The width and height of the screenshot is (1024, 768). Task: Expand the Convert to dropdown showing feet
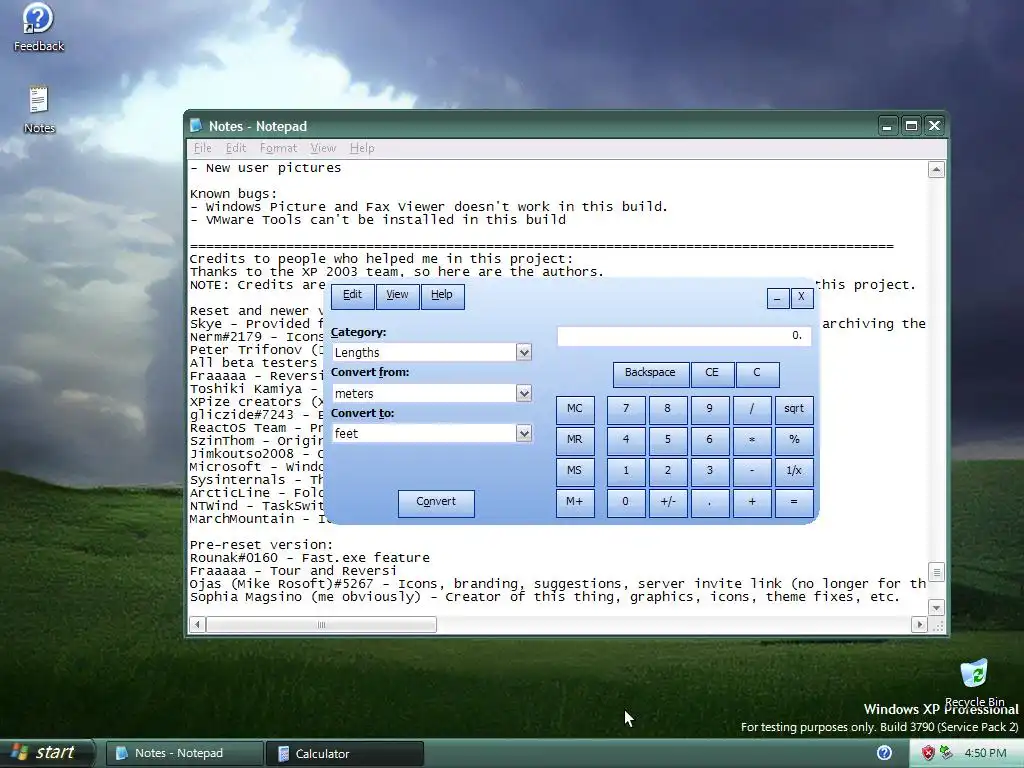click(524, 434)
